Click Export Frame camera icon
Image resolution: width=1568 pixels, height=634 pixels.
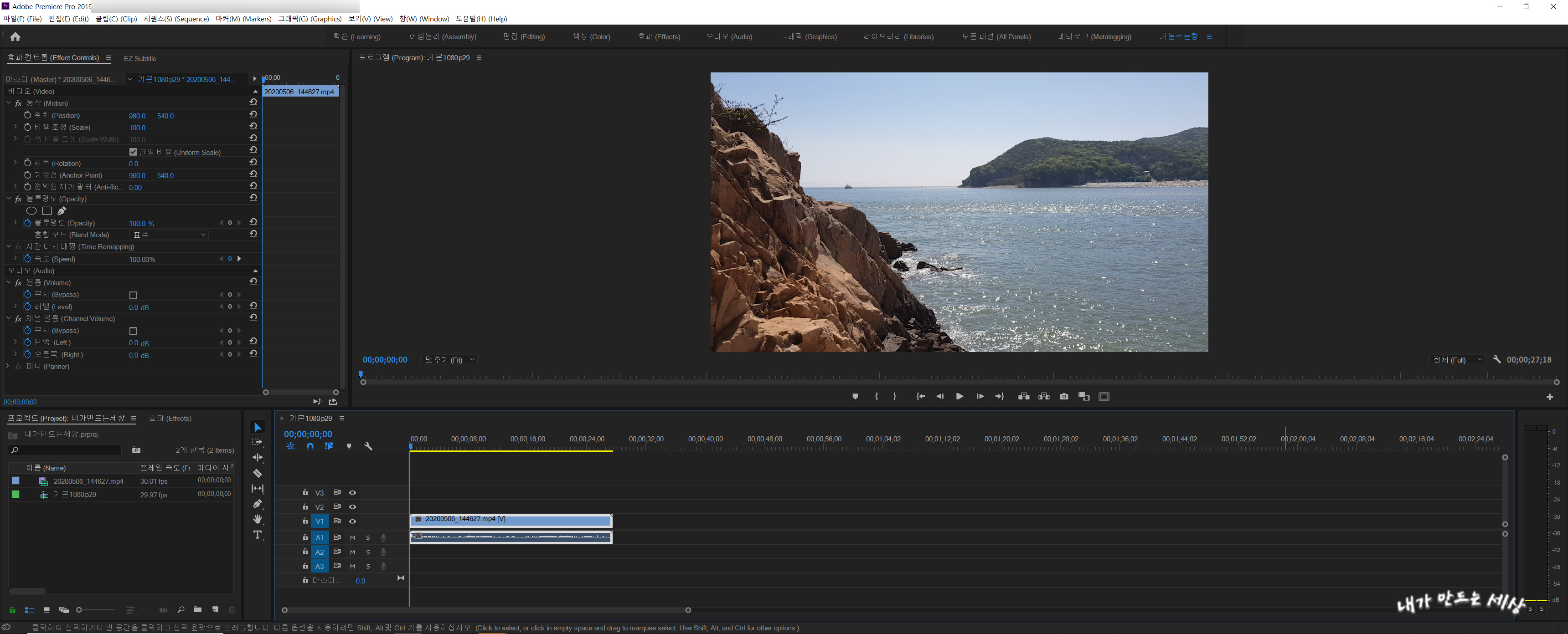coord(1063,396)
